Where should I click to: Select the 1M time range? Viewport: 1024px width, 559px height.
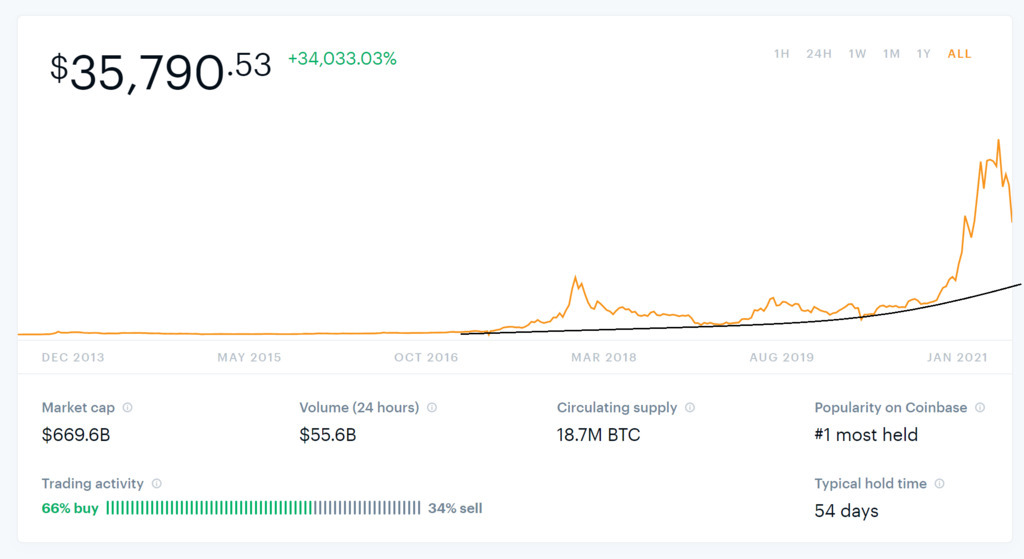tap(891, 54)
